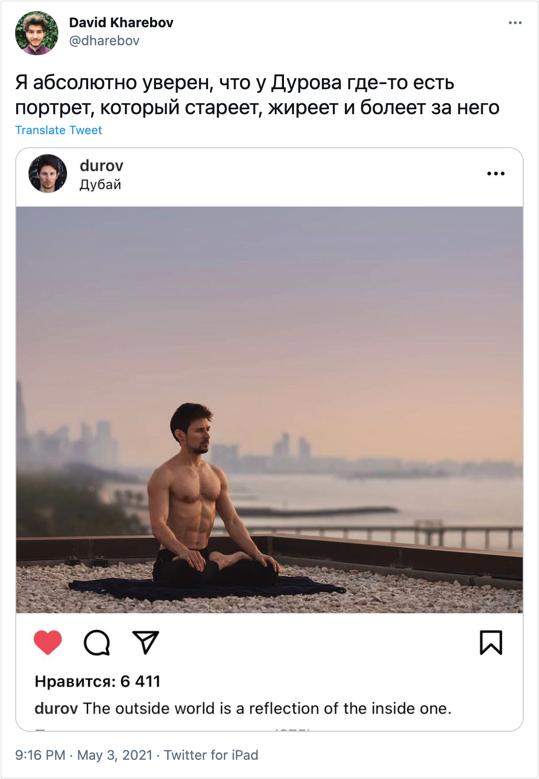This screenshot has height=779, width=539.
Task: Save the post with the bookmark icon
Action: pos(491,642)
